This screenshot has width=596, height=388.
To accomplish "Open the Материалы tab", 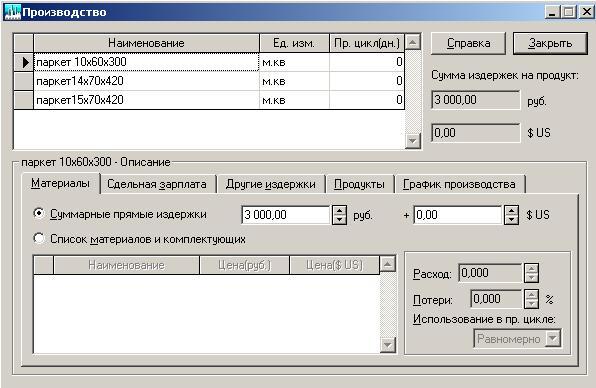I will coord(60,184).
